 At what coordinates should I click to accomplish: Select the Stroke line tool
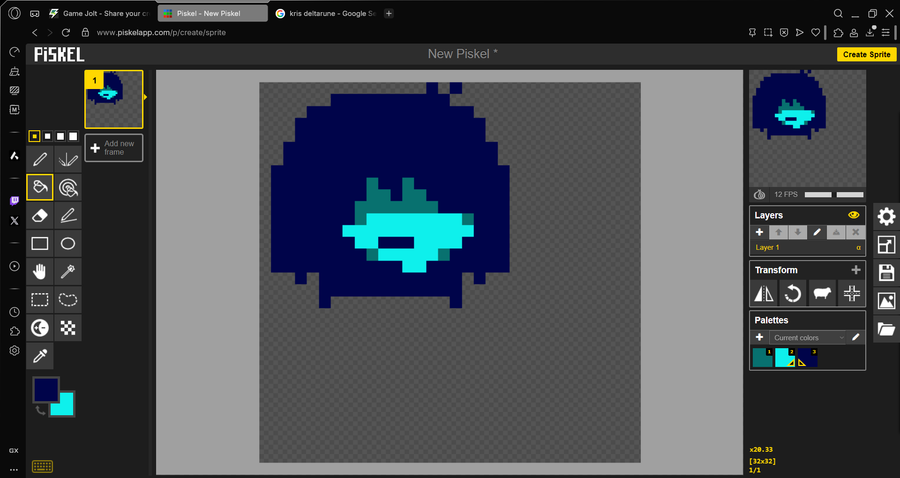(68, 215)
